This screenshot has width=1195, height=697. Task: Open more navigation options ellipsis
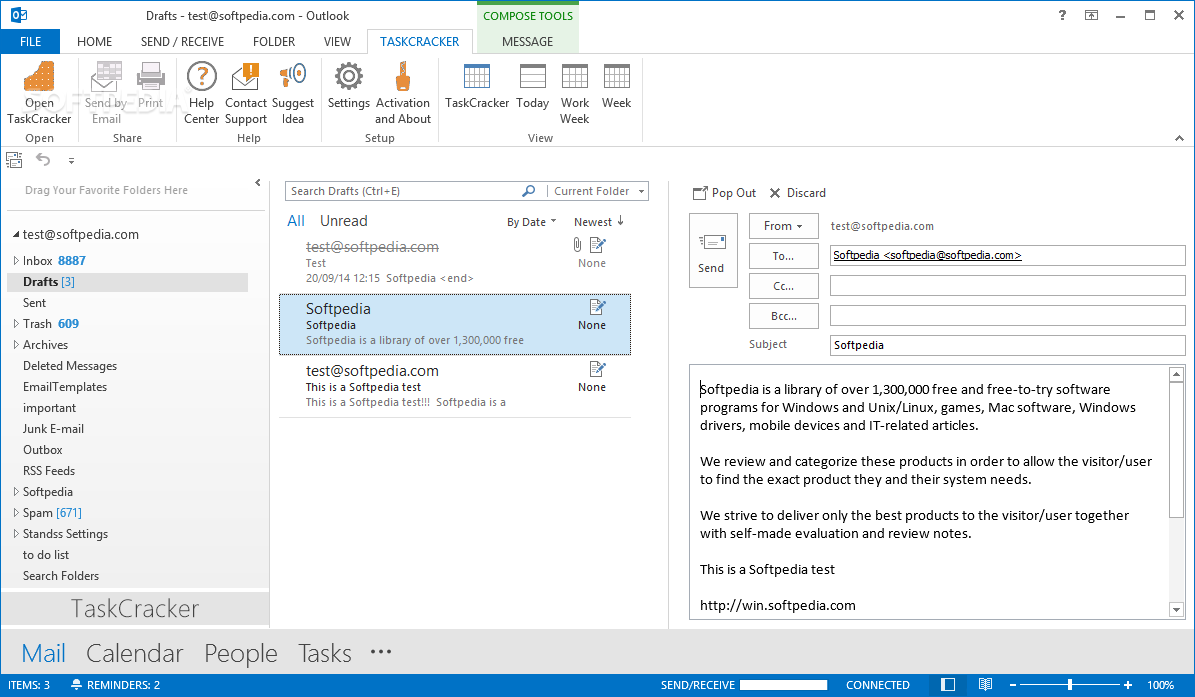point(381,652)
